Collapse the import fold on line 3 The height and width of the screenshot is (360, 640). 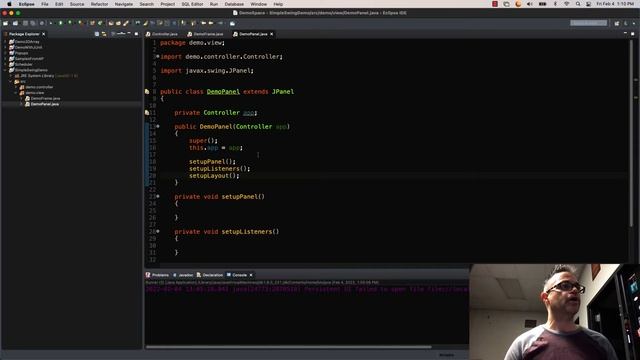pos(158,56)
